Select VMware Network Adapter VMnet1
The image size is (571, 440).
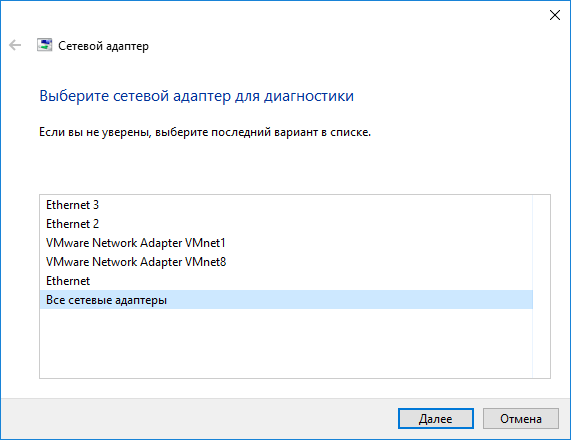(286, 243)
